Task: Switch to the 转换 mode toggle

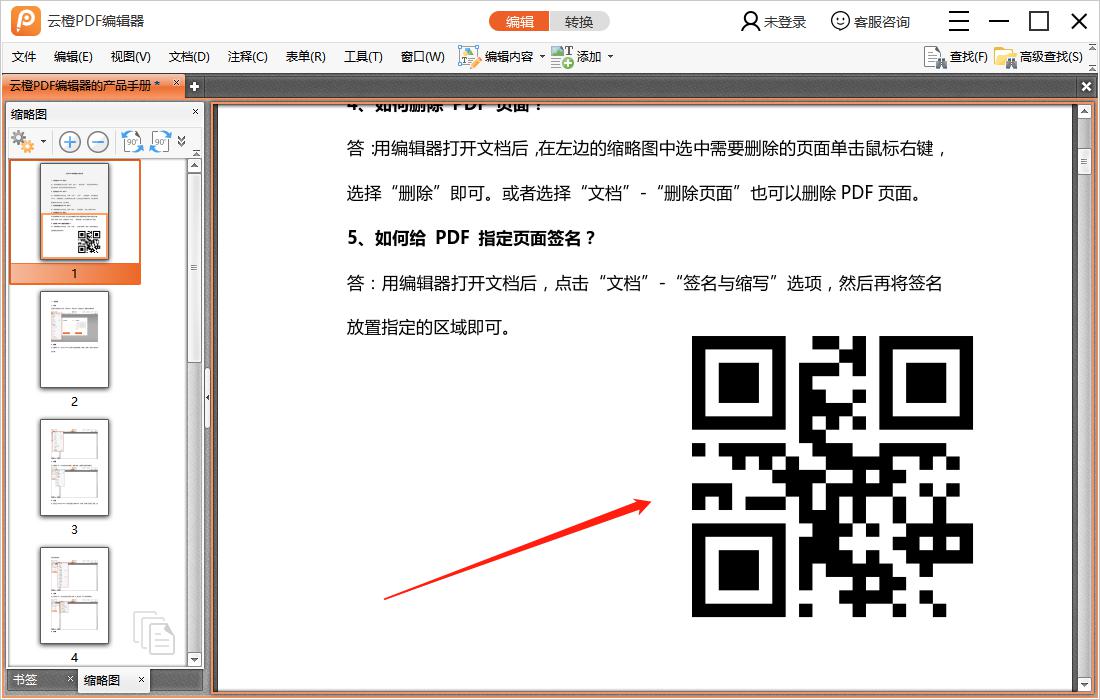Action: (579, 22)
